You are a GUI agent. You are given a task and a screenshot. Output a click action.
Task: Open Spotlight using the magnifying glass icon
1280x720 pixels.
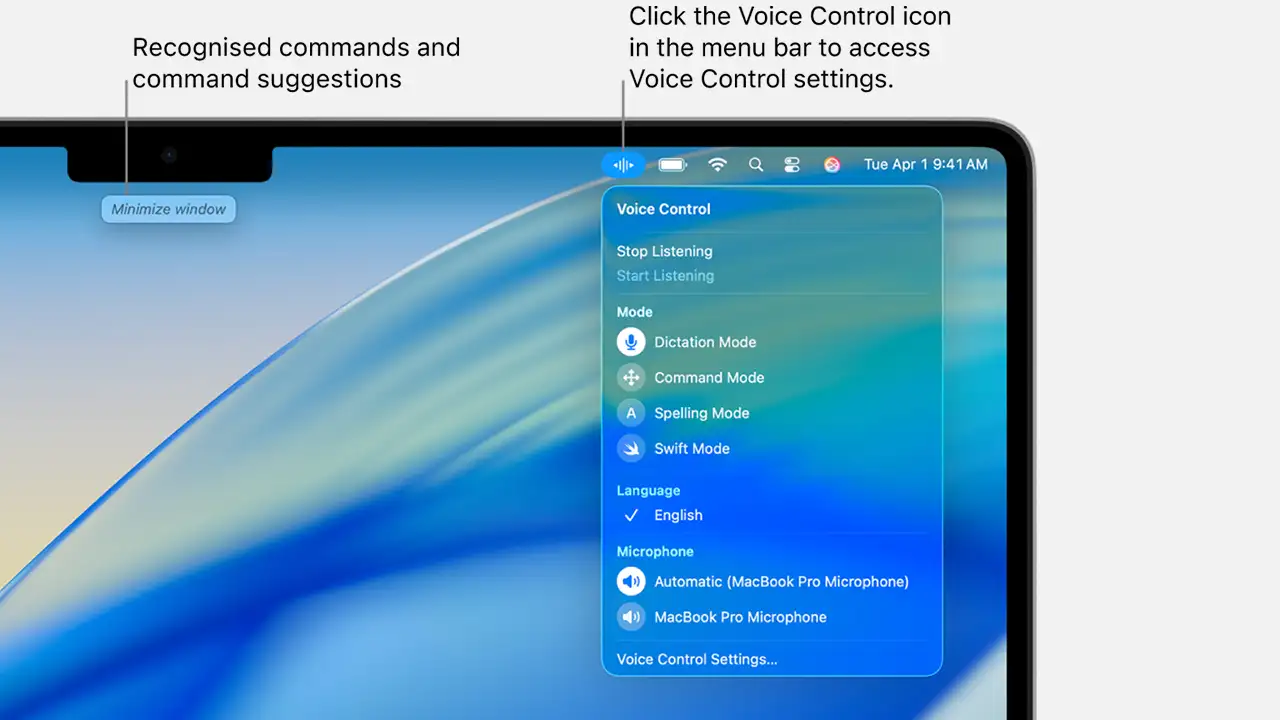(756, 164)
